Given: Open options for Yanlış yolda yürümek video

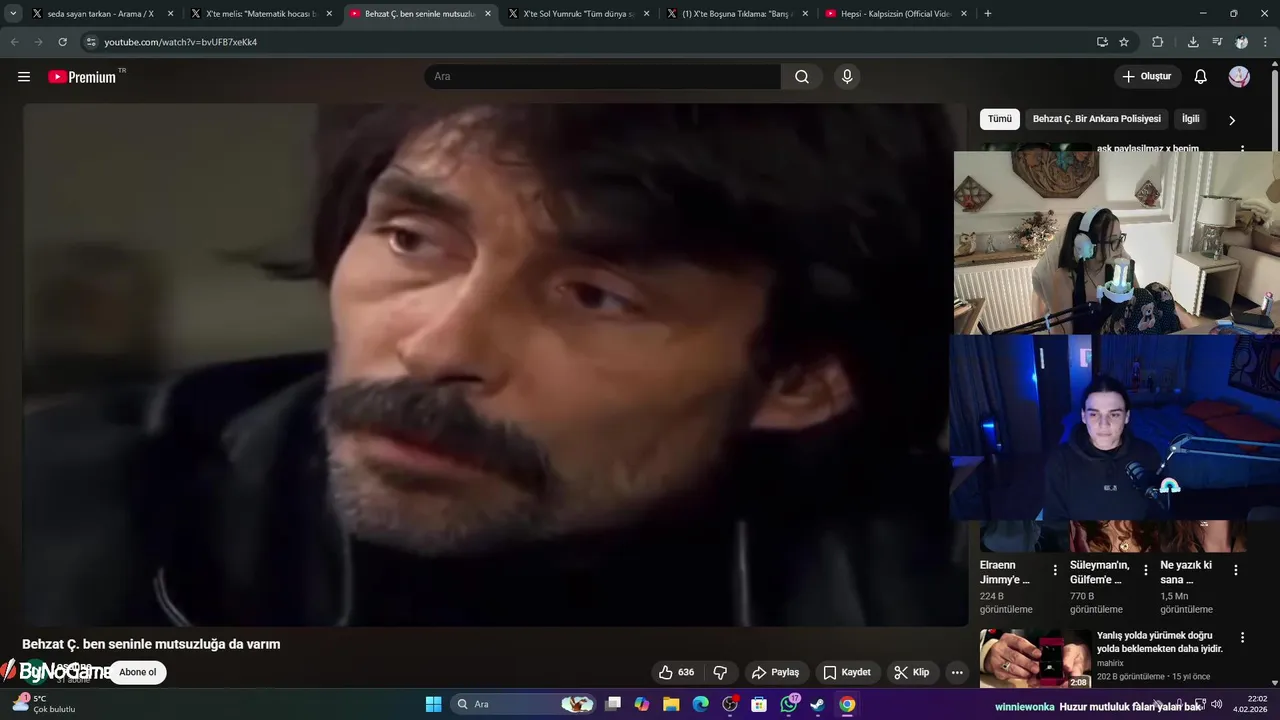Looking at the screenshot, I should click(1243, 637).
